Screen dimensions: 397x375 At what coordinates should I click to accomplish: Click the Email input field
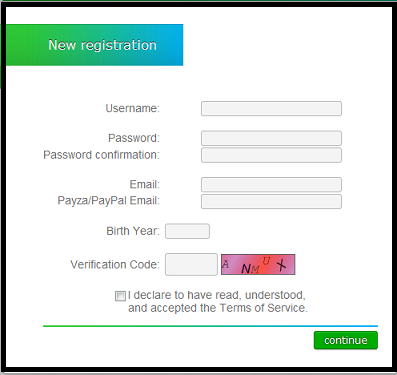tap(271, 184)
